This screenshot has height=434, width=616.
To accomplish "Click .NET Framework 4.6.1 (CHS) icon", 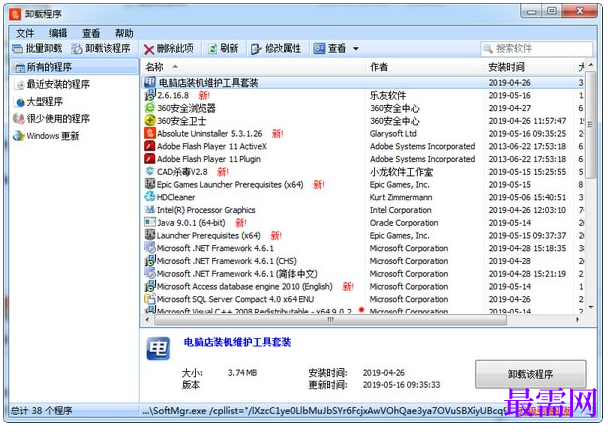I will coord(150,260).
